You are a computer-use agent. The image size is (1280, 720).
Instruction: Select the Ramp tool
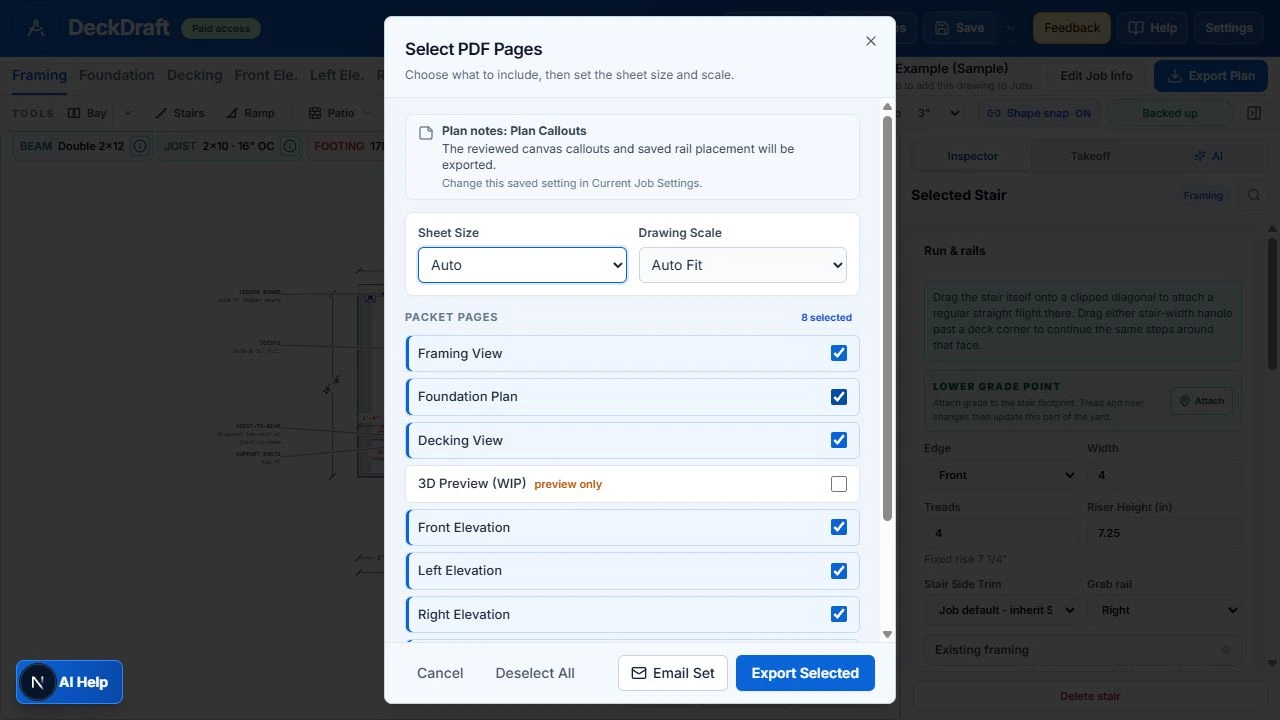click(x=250, y=113)
